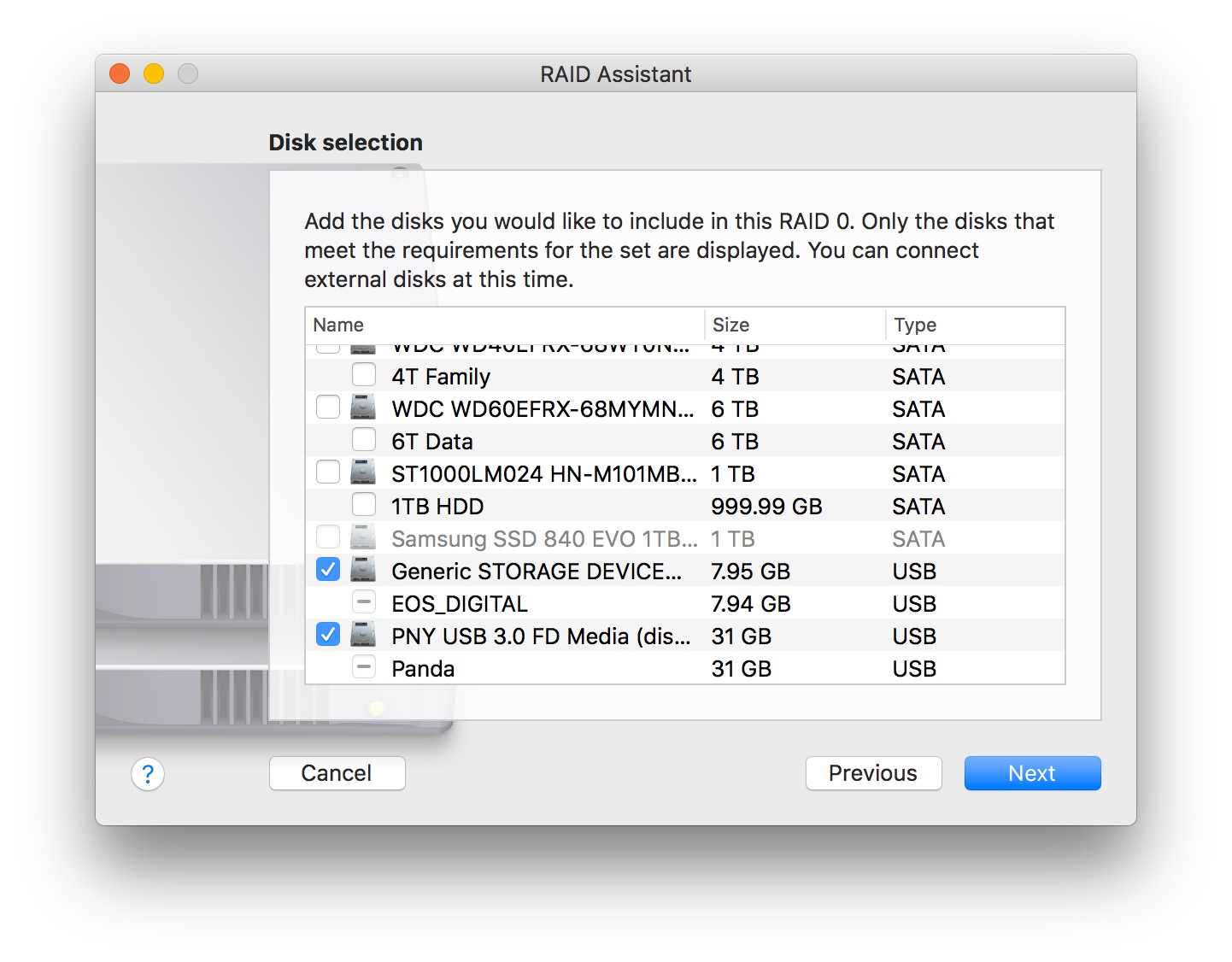Toggle the Panda volume checkbox
The image size is (1232, 962).
pyautogui.click(x=364, y=667)
